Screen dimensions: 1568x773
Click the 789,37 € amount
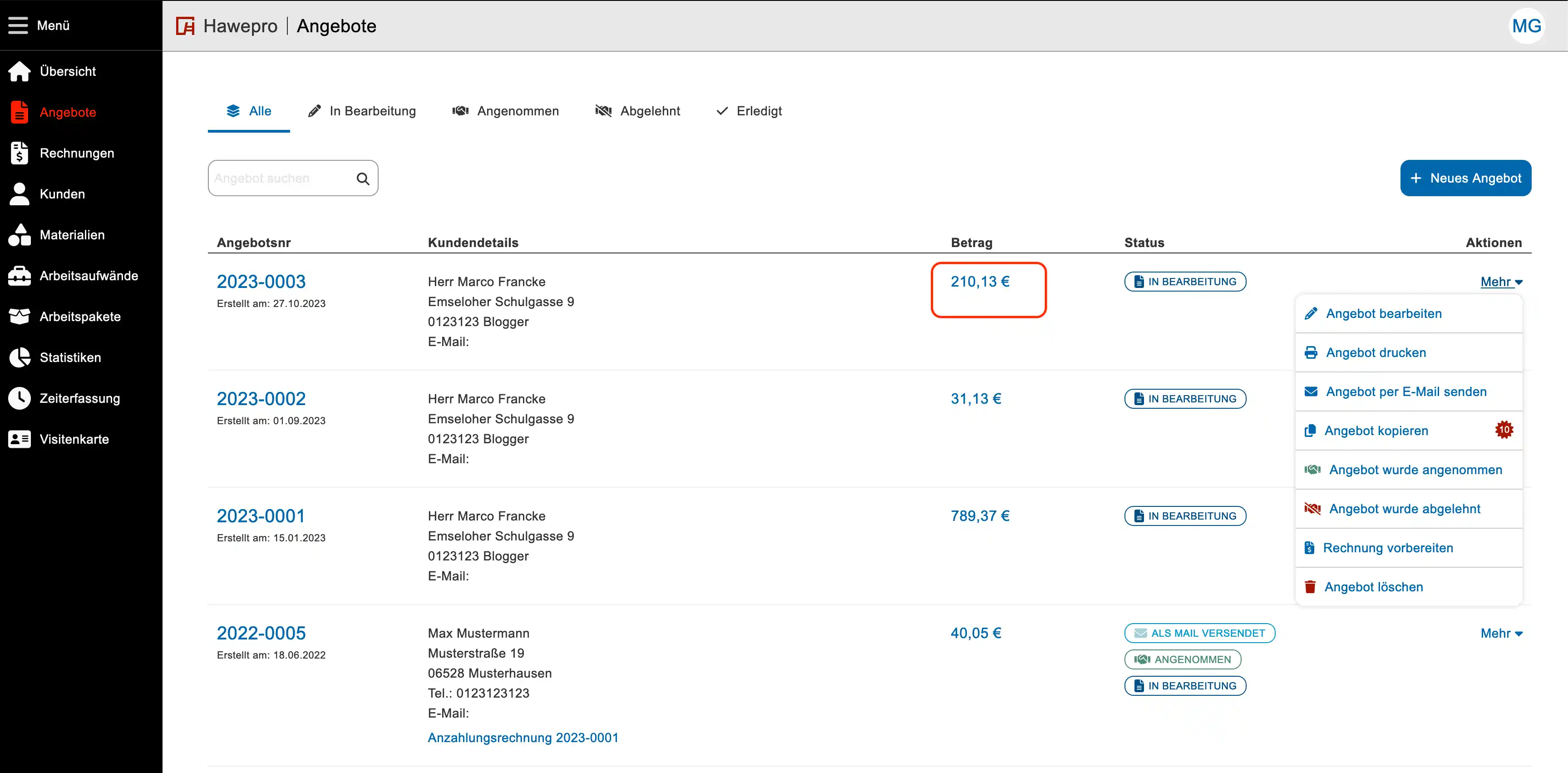980,516
